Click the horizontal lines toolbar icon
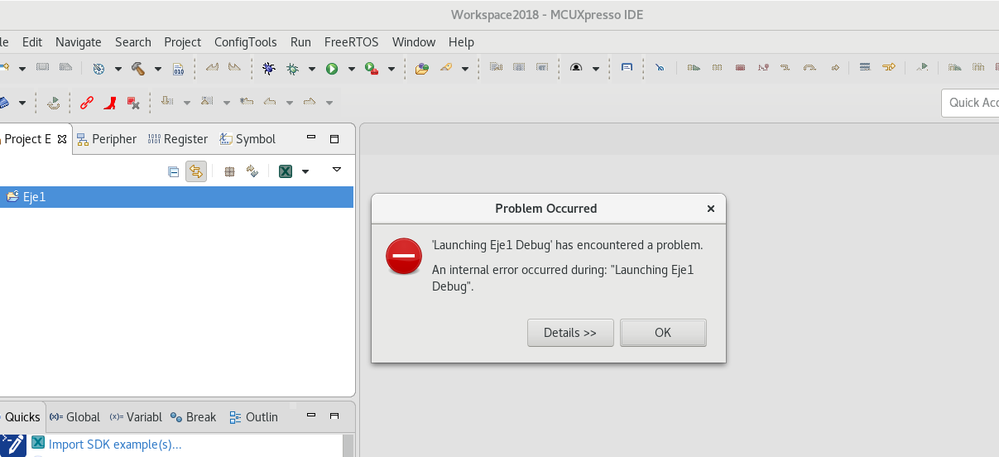 click(x=865, y=67)
